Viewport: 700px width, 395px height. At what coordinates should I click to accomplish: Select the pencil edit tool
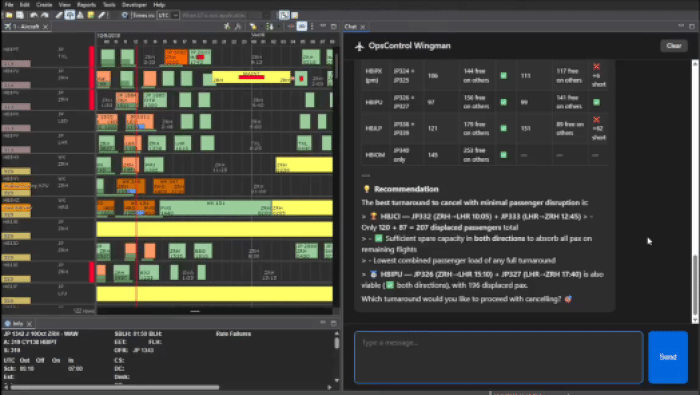coord(59,15)
